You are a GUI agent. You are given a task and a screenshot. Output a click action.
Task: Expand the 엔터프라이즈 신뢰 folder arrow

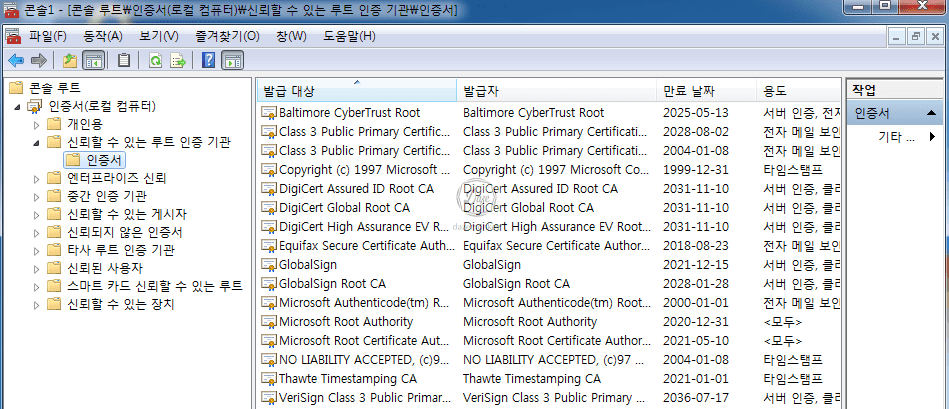(x=36, y=178)
